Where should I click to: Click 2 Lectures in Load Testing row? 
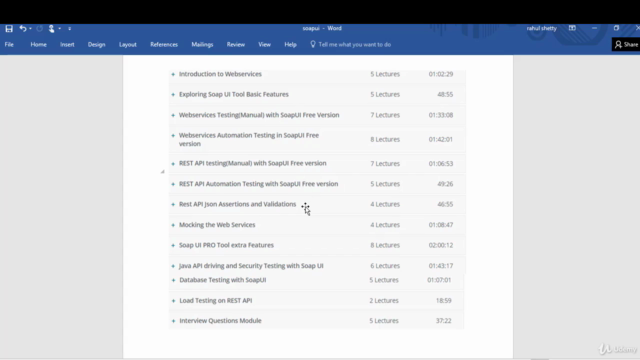384,300
